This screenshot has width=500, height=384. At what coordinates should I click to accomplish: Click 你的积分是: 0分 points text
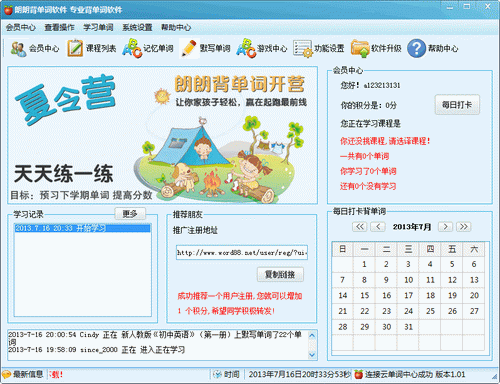368,106
